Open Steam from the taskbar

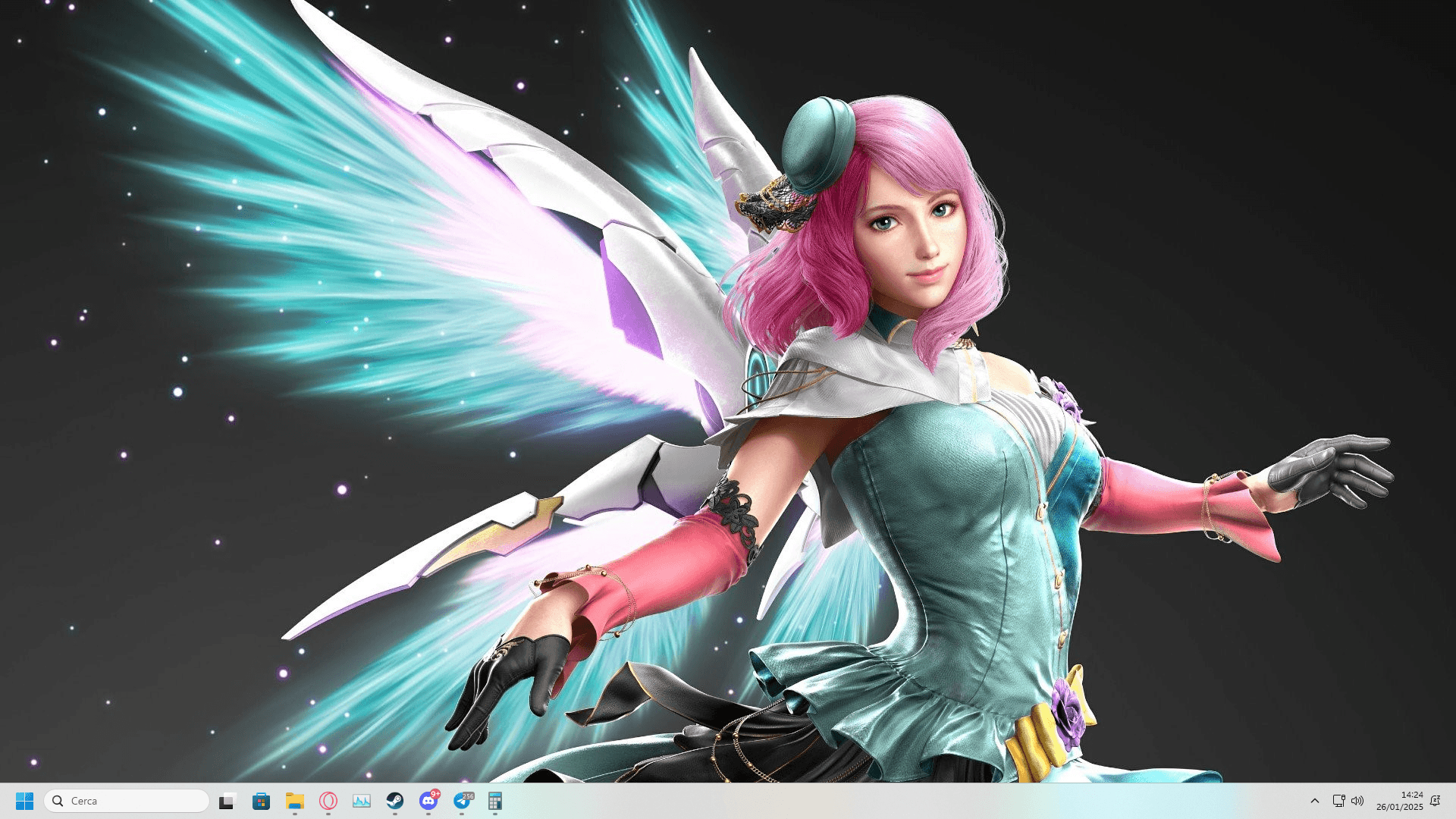click(394, 801)
